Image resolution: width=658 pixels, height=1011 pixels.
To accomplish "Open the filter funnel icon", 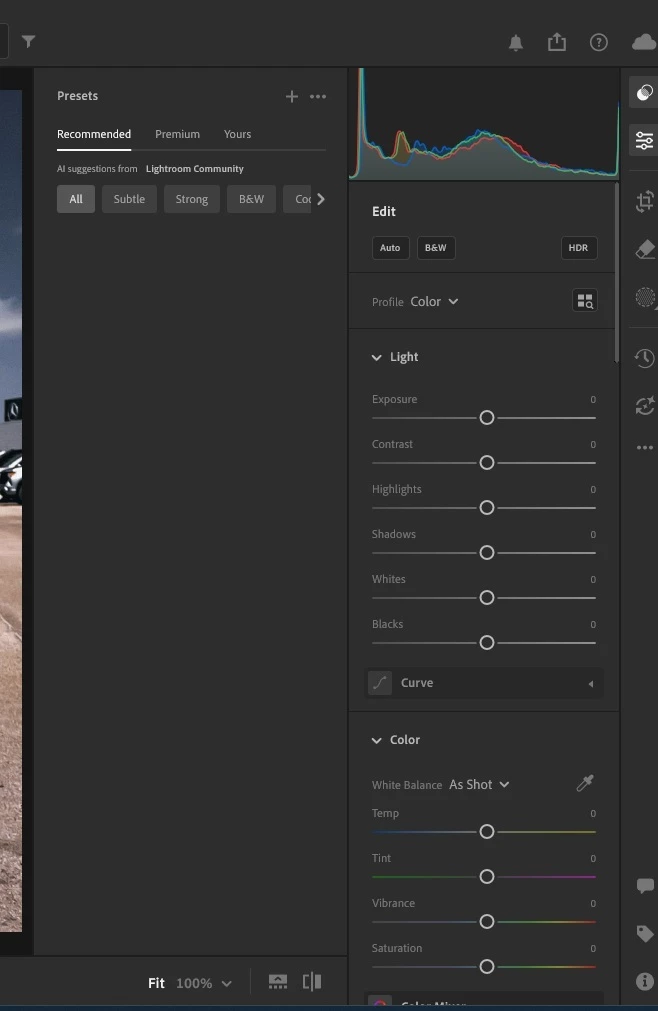I will (28, 42).
